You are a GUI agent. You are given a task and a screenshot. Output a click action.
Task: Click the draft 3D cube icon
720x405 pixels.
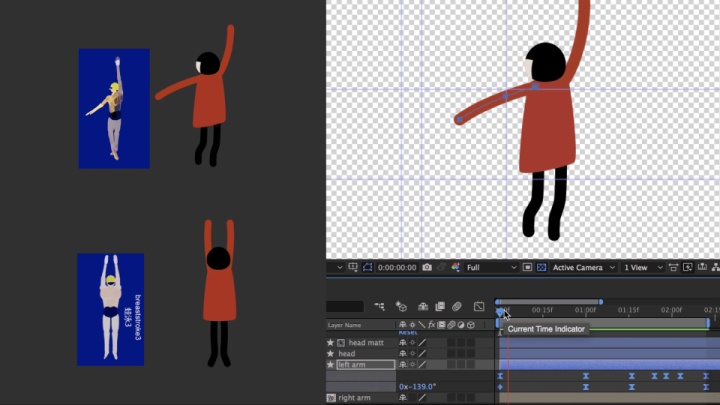[x=401, y=307]
